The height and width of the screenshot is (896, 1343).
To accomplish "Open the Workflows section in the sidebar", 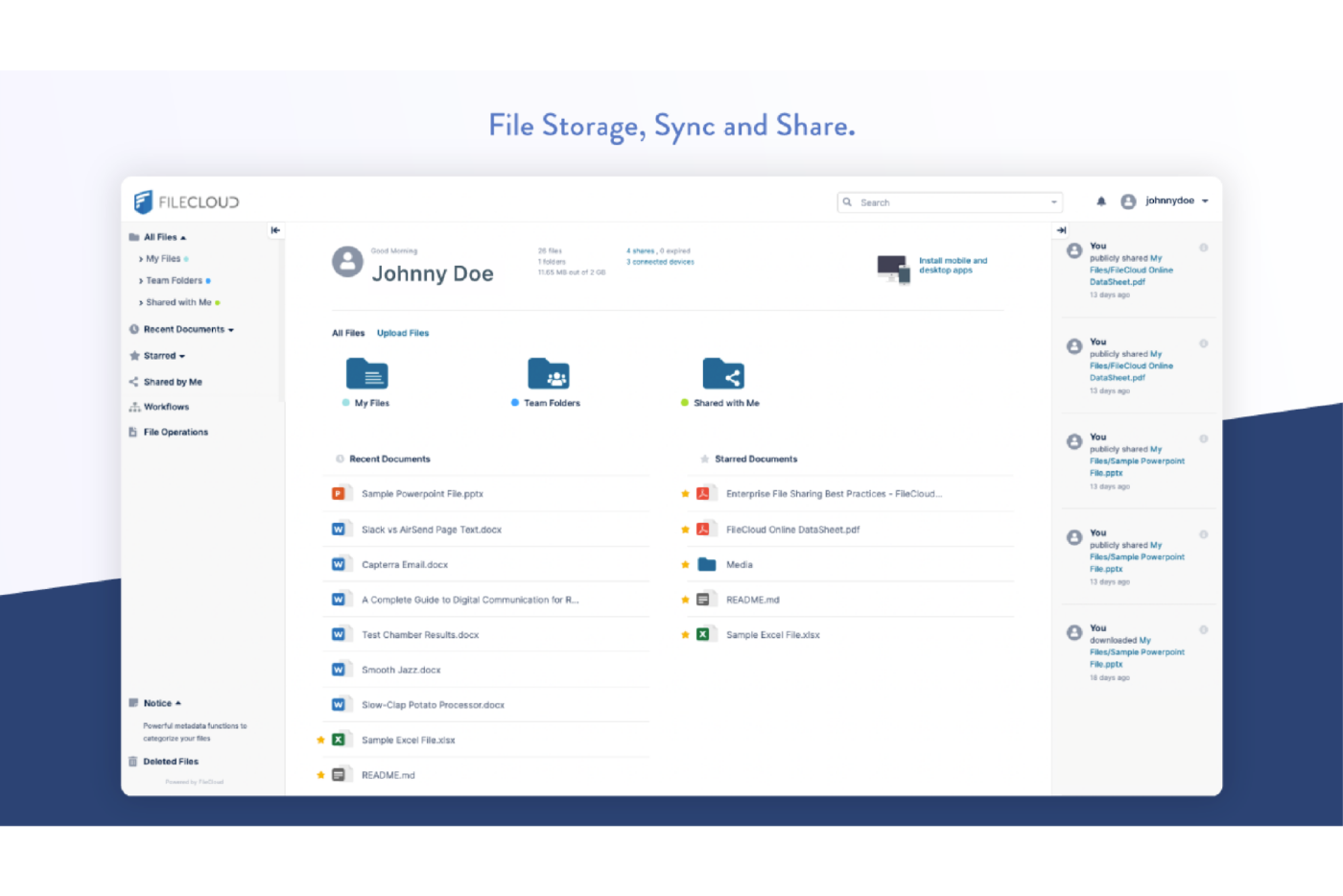I will (164, 406).
